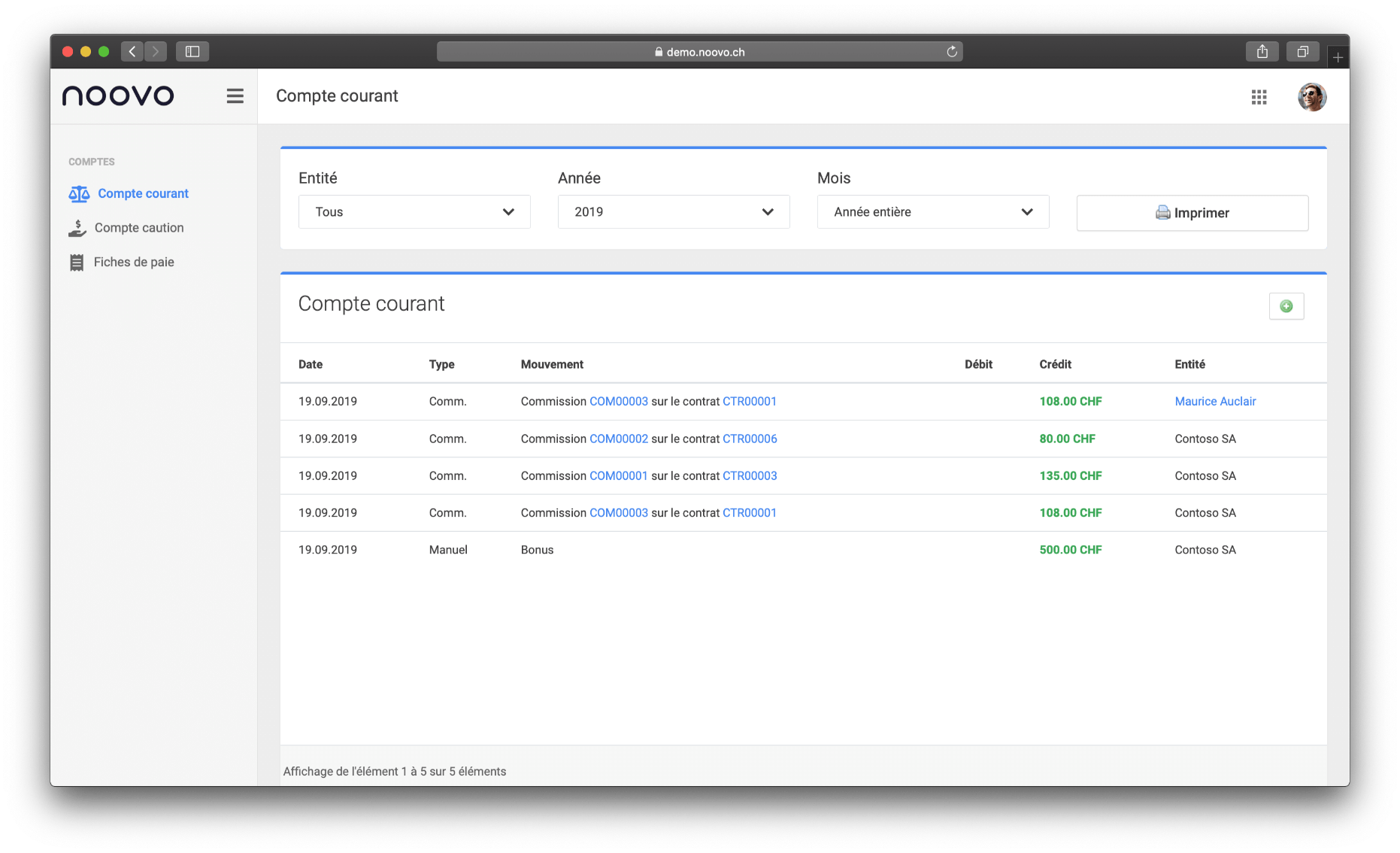Open the Année dropdown set to 2019
This screenshot has height=853, width=1400.
673,212
